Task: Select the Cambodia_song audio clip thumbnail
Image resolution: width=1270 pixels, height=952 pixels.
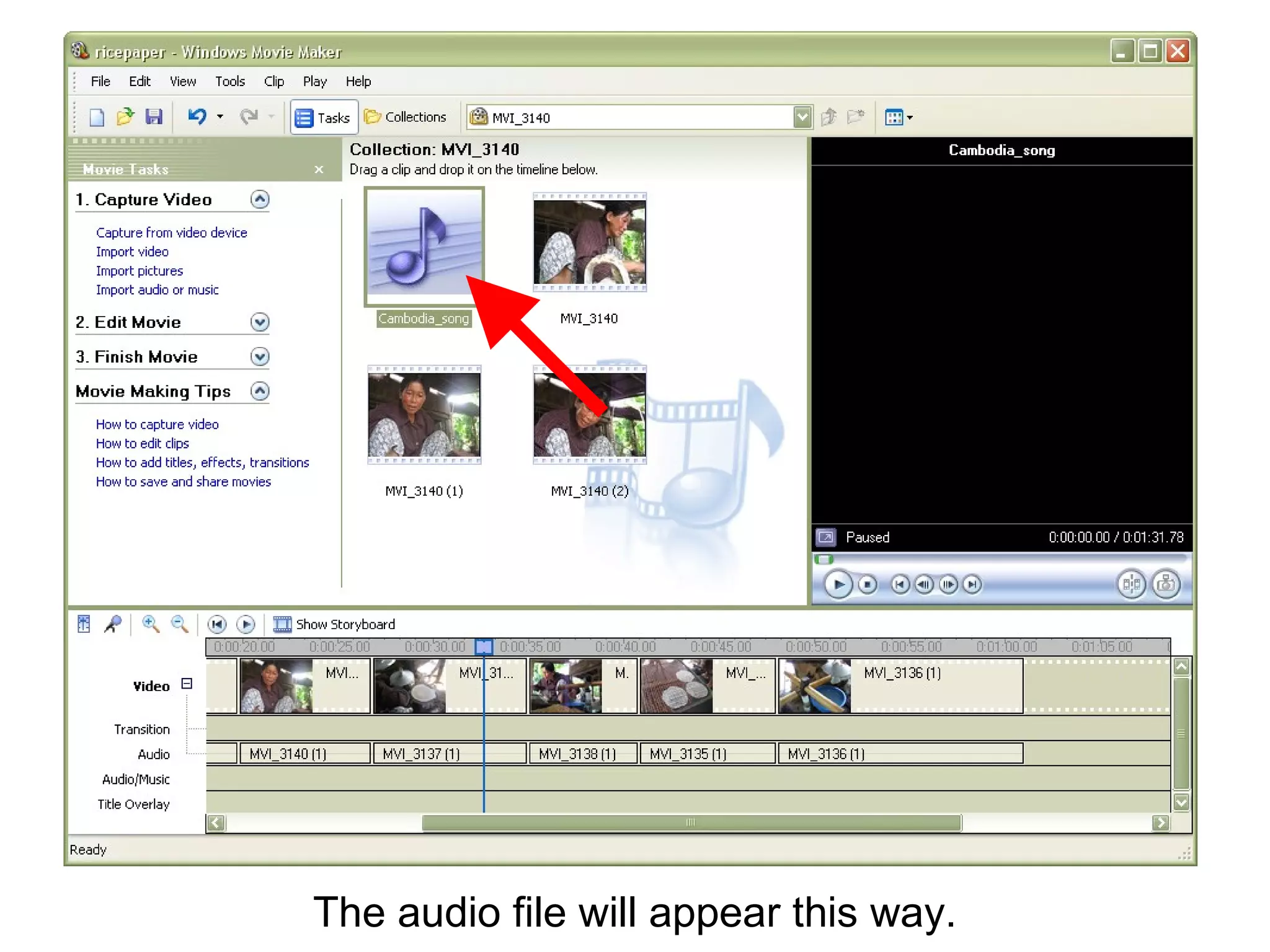Action: point(424,247)
